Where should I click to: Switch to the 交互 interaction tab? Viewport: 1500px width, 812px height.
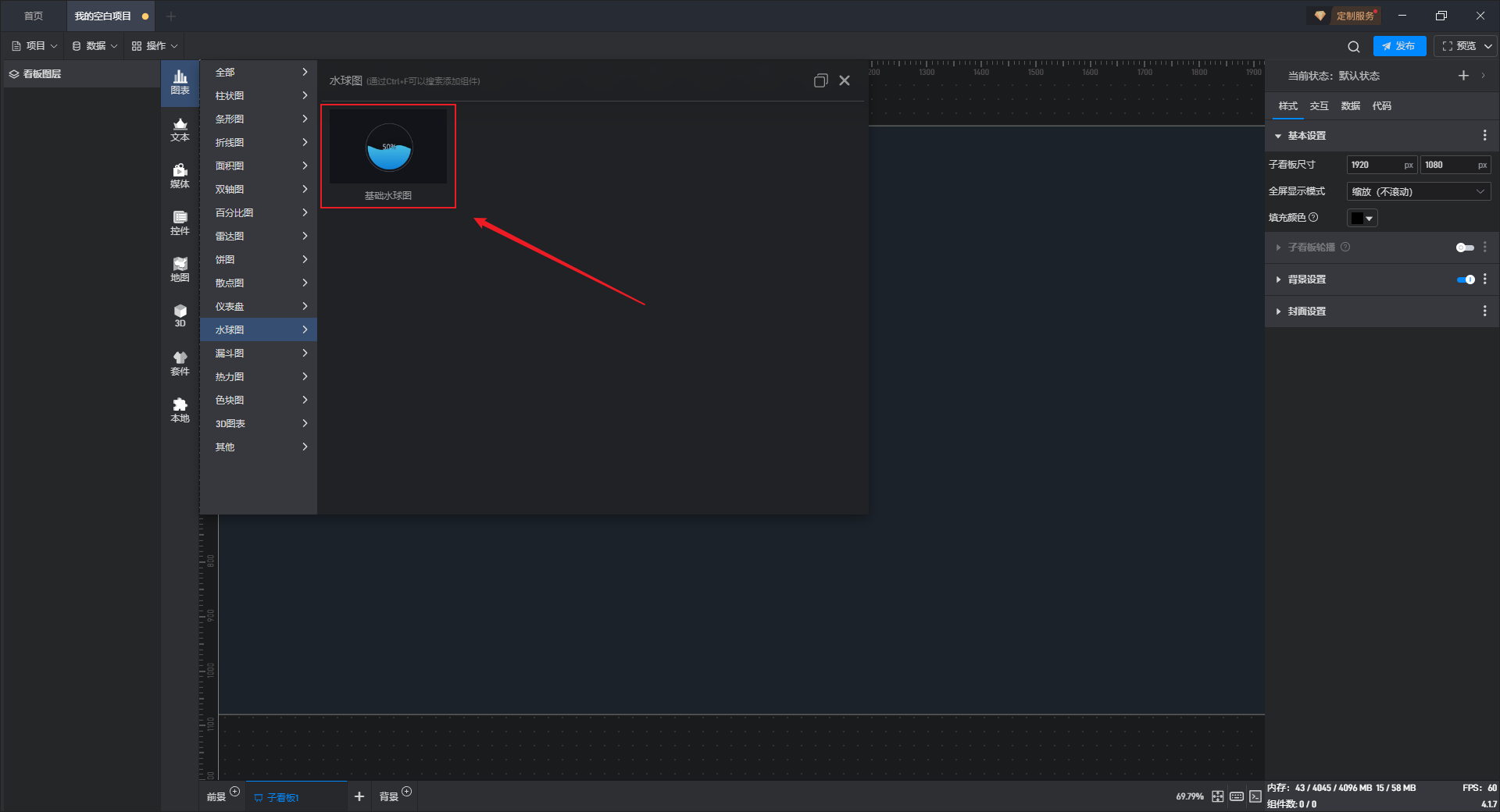click(x=1319, y=106)
